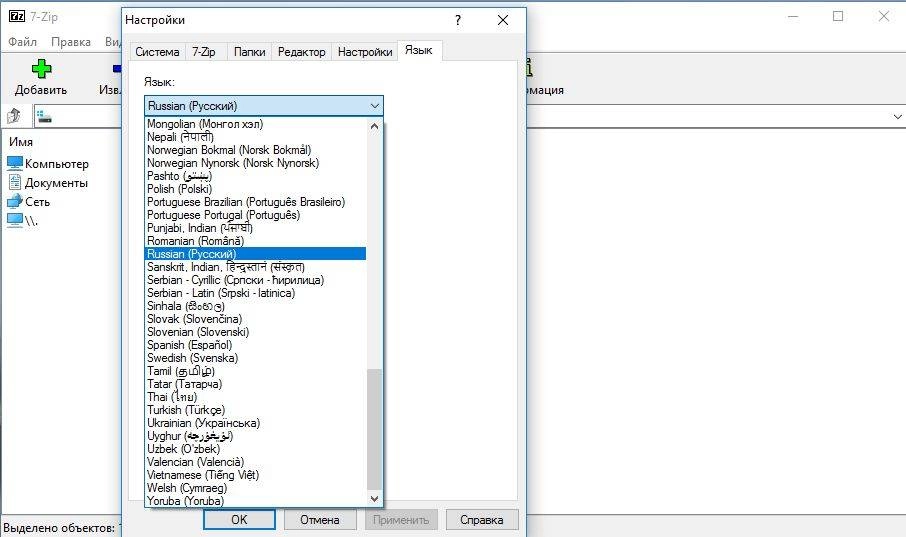Screen dimensions: 906x537
Task: Click the Справка button
Action: click(481, 520)
